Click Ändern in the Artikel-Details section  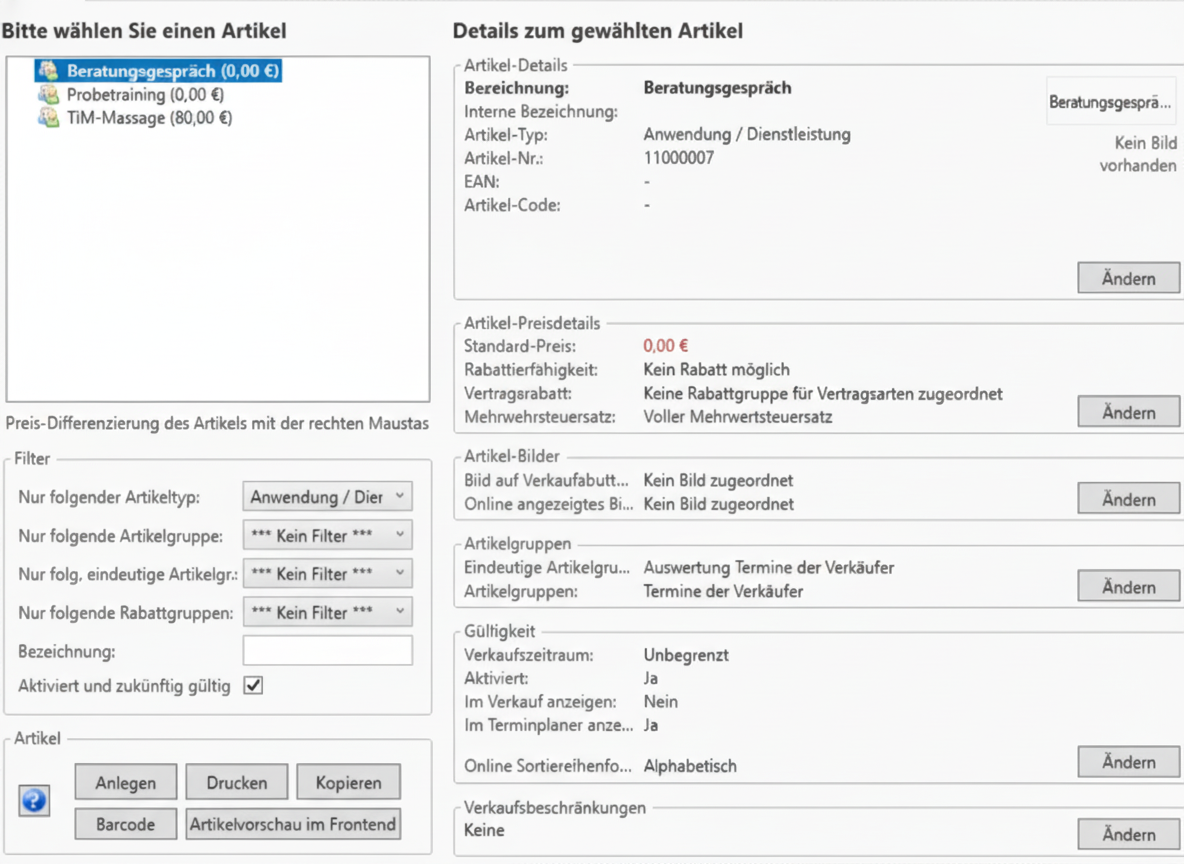(x=1128, y=279)
